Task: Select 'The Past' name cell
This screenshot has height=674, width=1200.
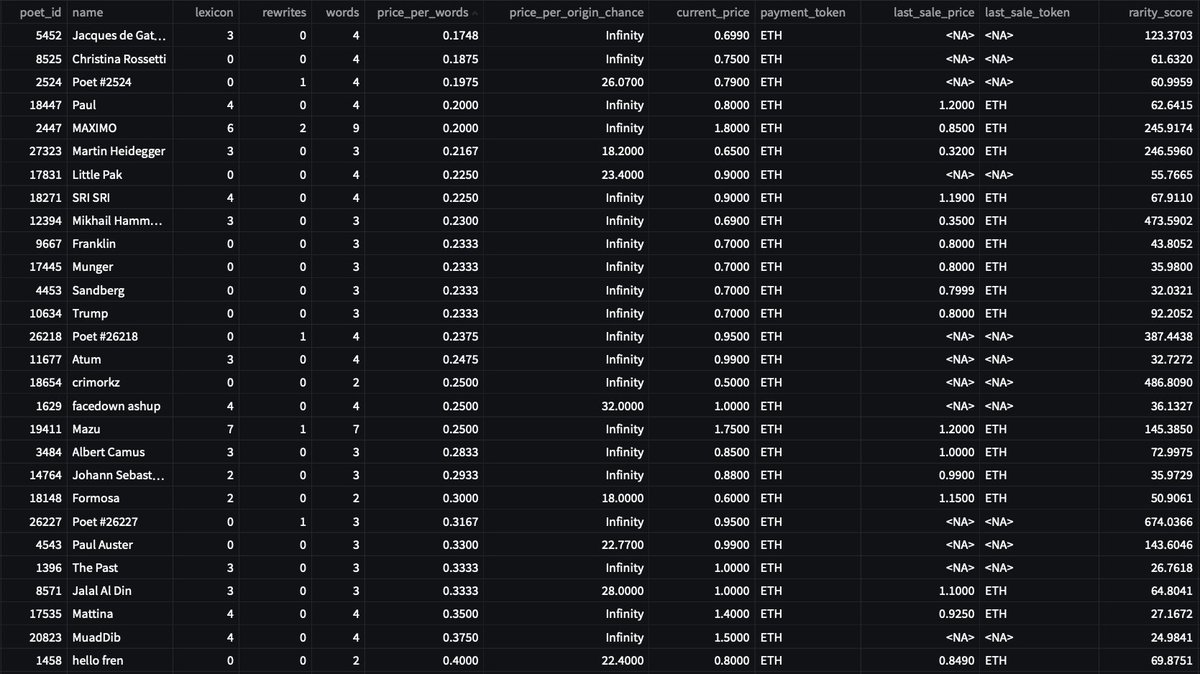Action: (120, 567)
